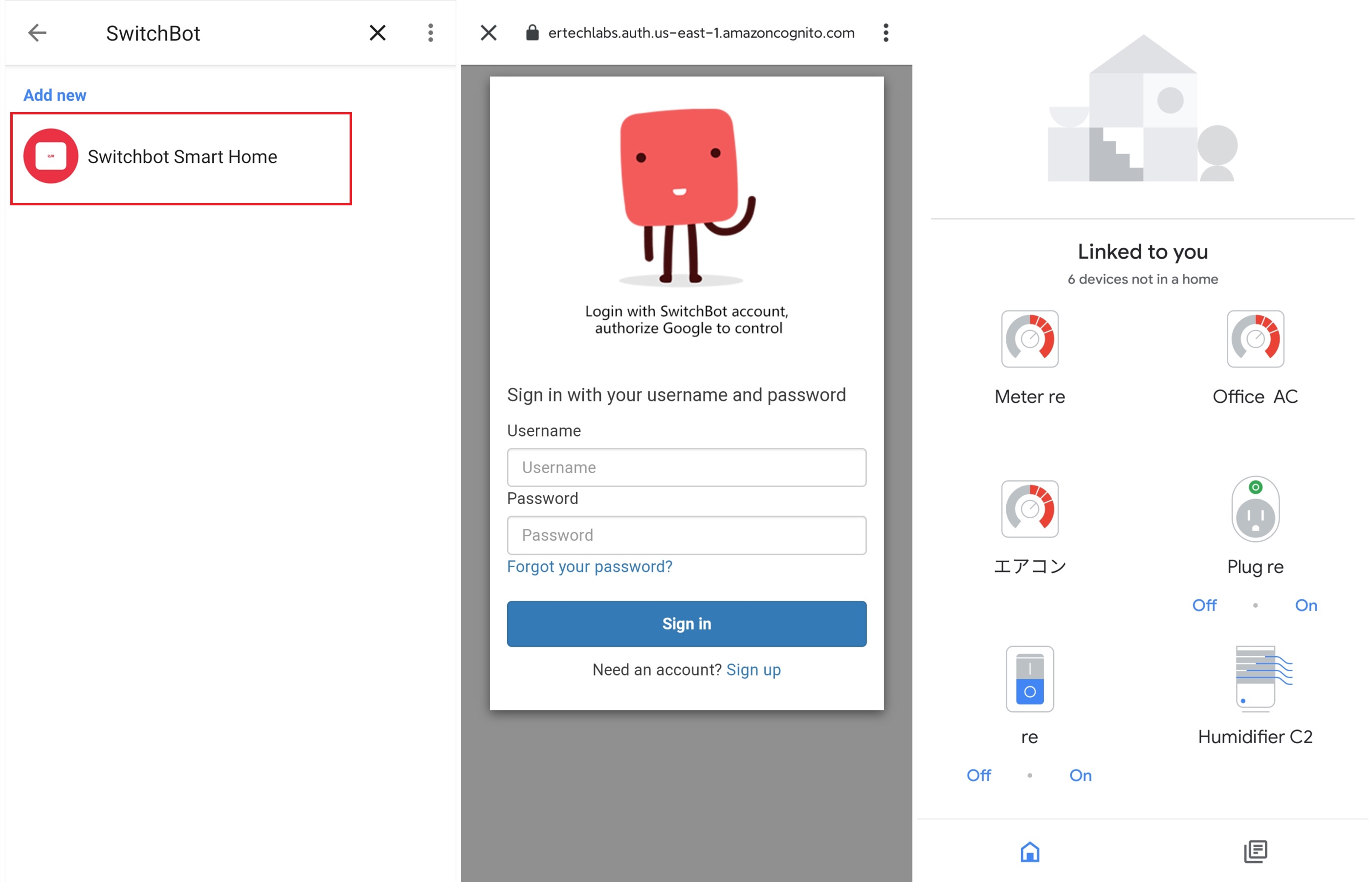1372x882 pixels.
Task: Close the Amazon Cognito login browser
Action: [x=488, y=33]
